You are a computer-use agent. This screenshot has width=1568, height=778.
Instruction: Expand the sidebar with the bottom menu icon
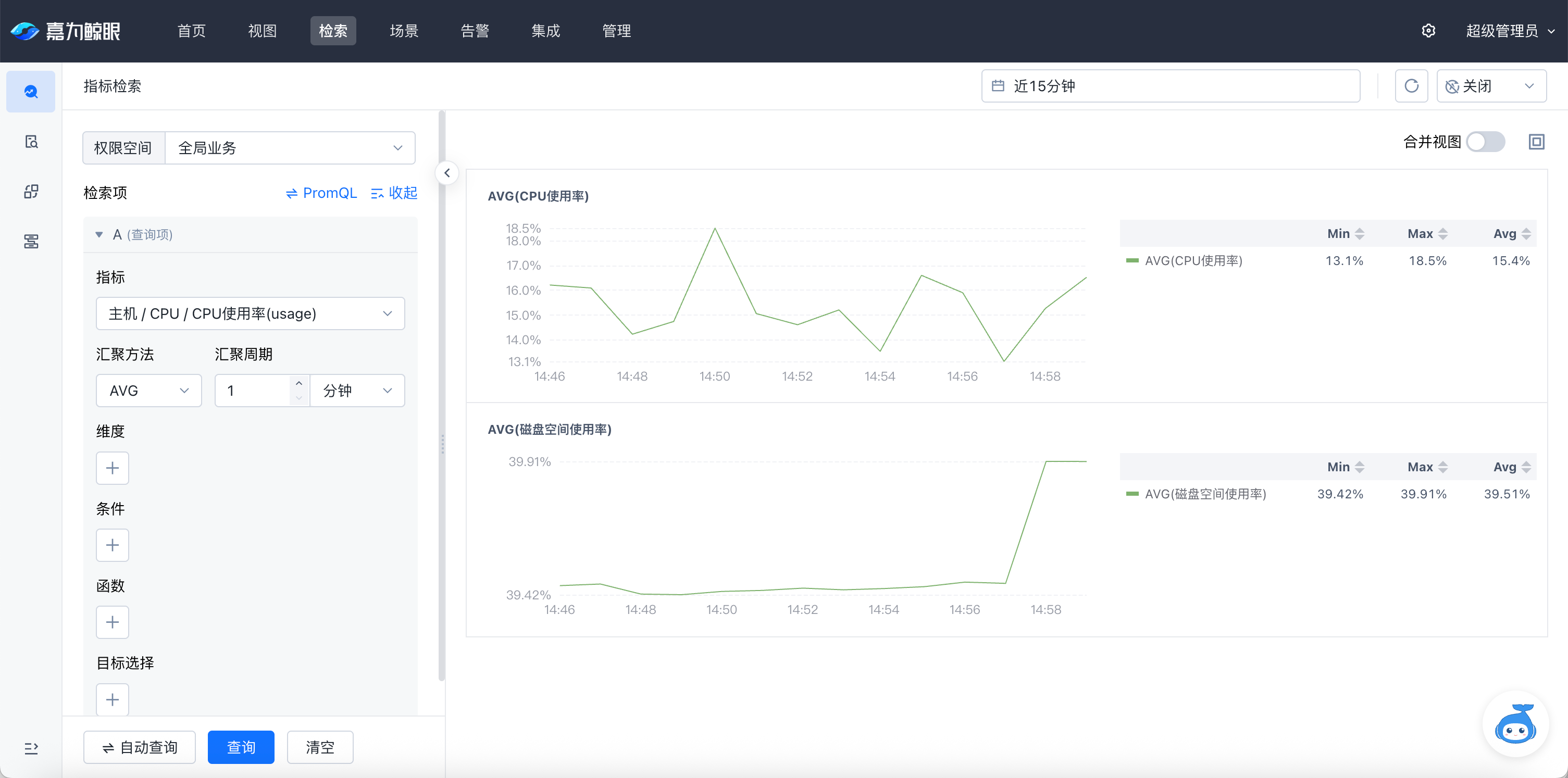(x=31, y=748)
